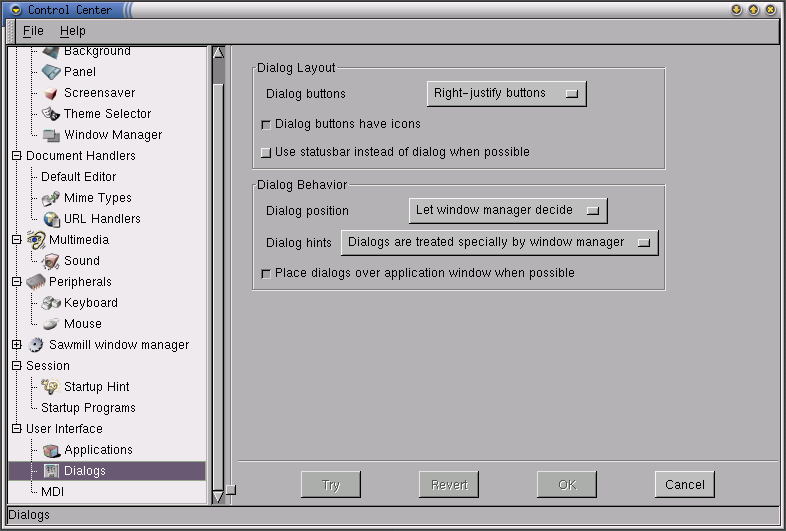The height and width of the screenshot is (531, 786).
Task: Click the Panel icon in the tree
Action: tap(51, 72)
